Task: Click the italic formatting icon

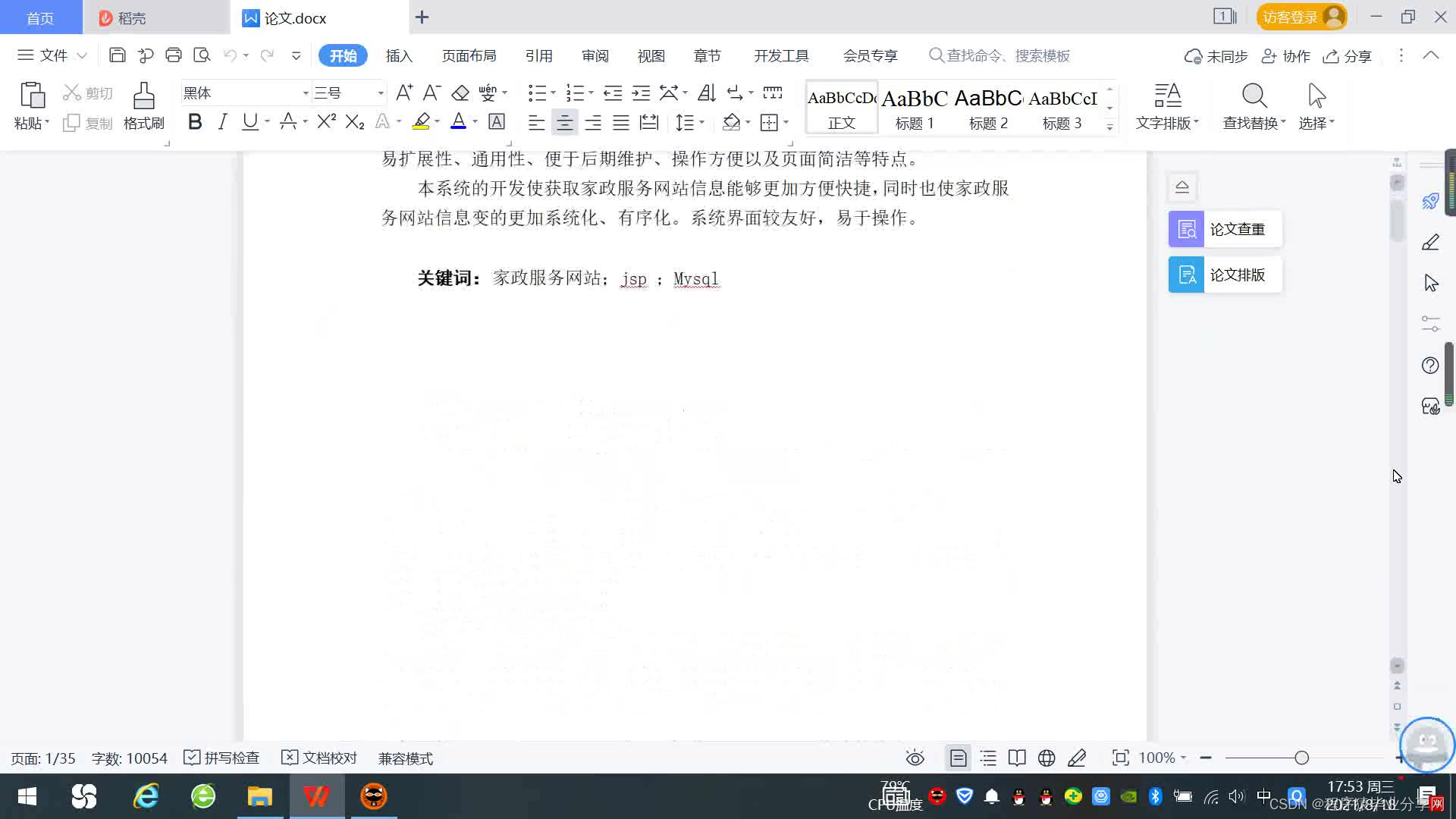Action: tap(222, 122)
